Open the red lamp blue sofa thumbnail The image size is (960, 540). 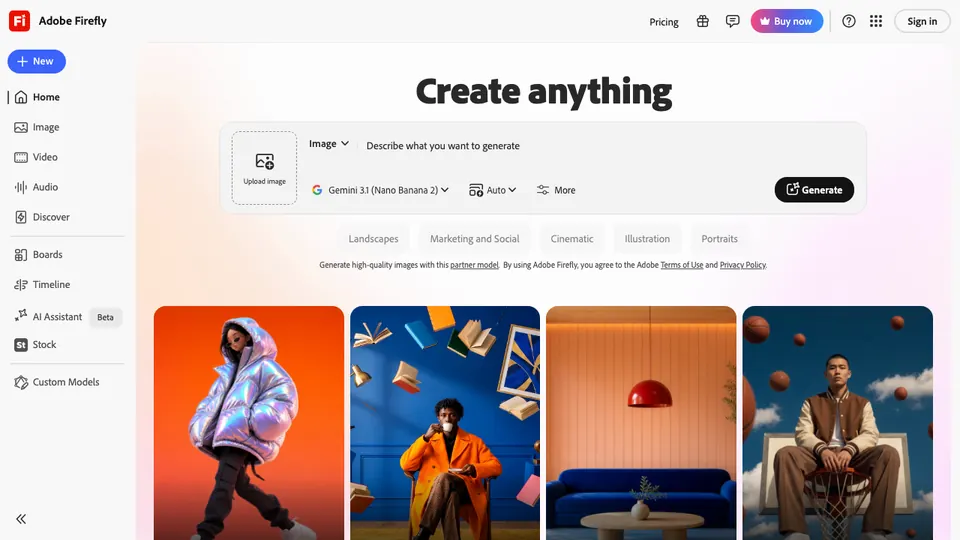tap(641, 423)
